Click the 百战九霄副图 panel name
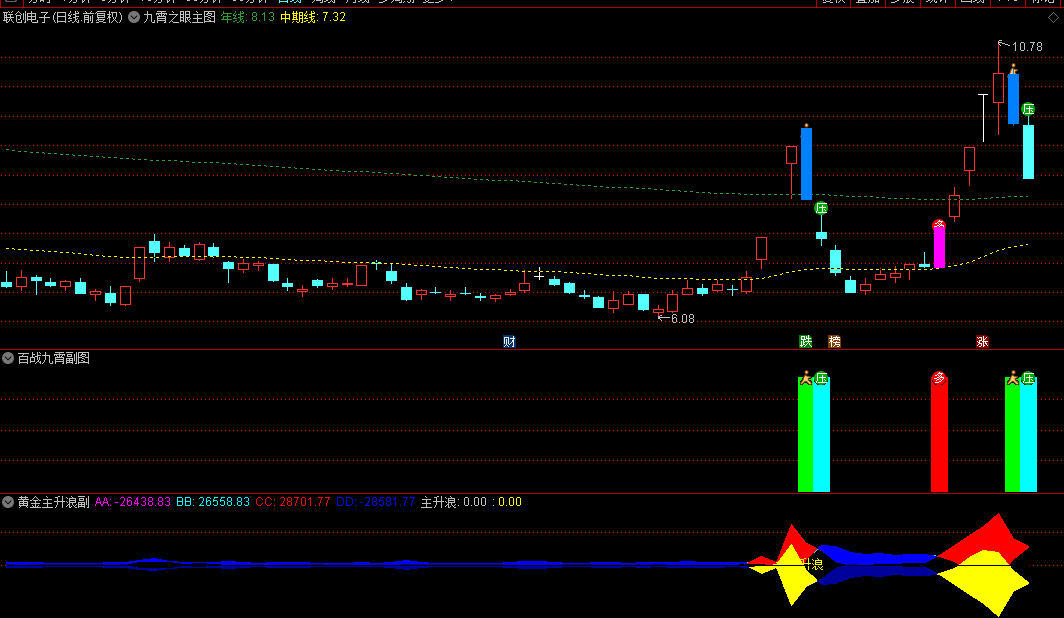Image resolution: width=1064 pixels, height=618 pixels. [54, 358]
